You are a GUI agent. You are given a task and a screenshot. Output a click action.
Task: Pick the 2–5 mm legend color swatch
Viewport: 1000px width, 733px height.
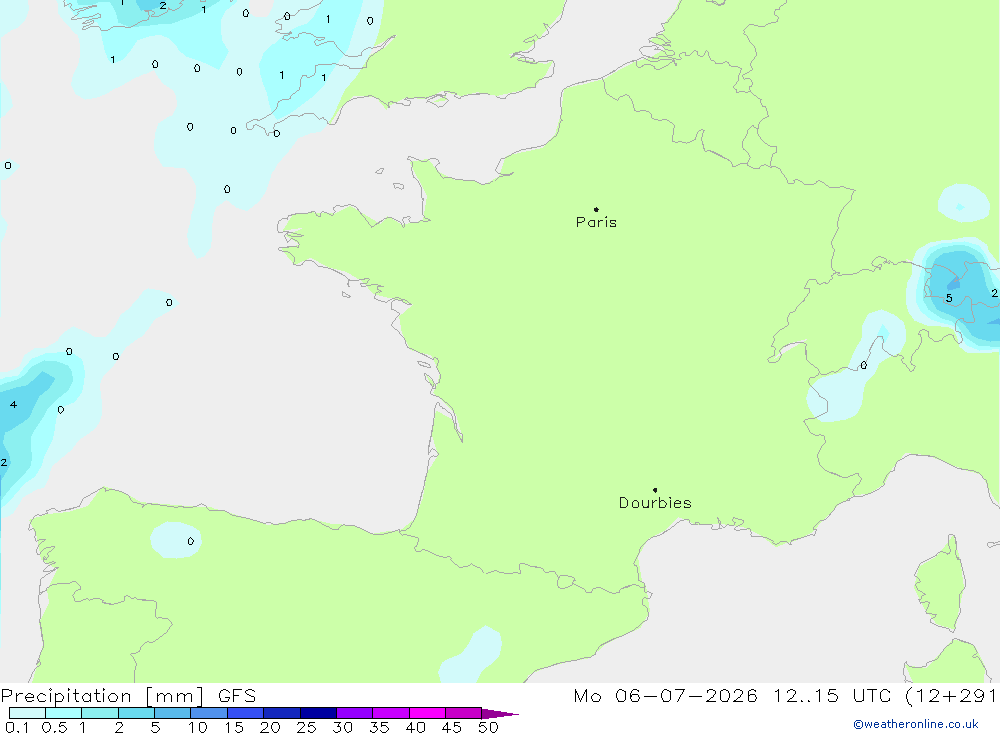(136, 713)
